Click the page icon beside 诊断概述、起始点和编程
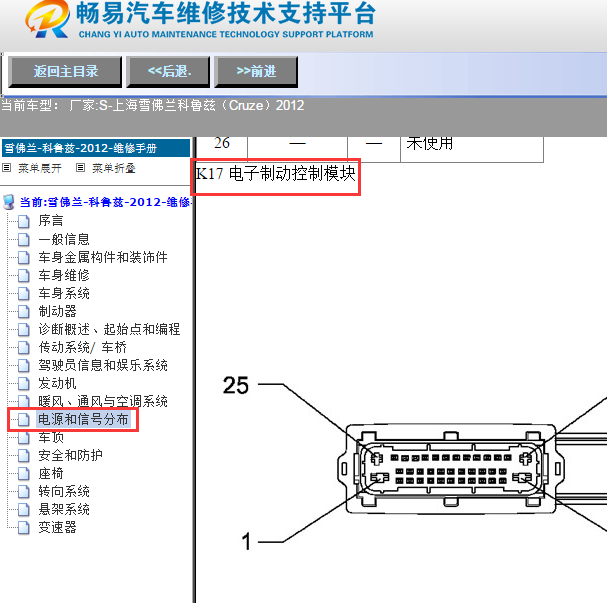Image resolution: width=607 pixels, height=603 pixels. click(24, 330)
